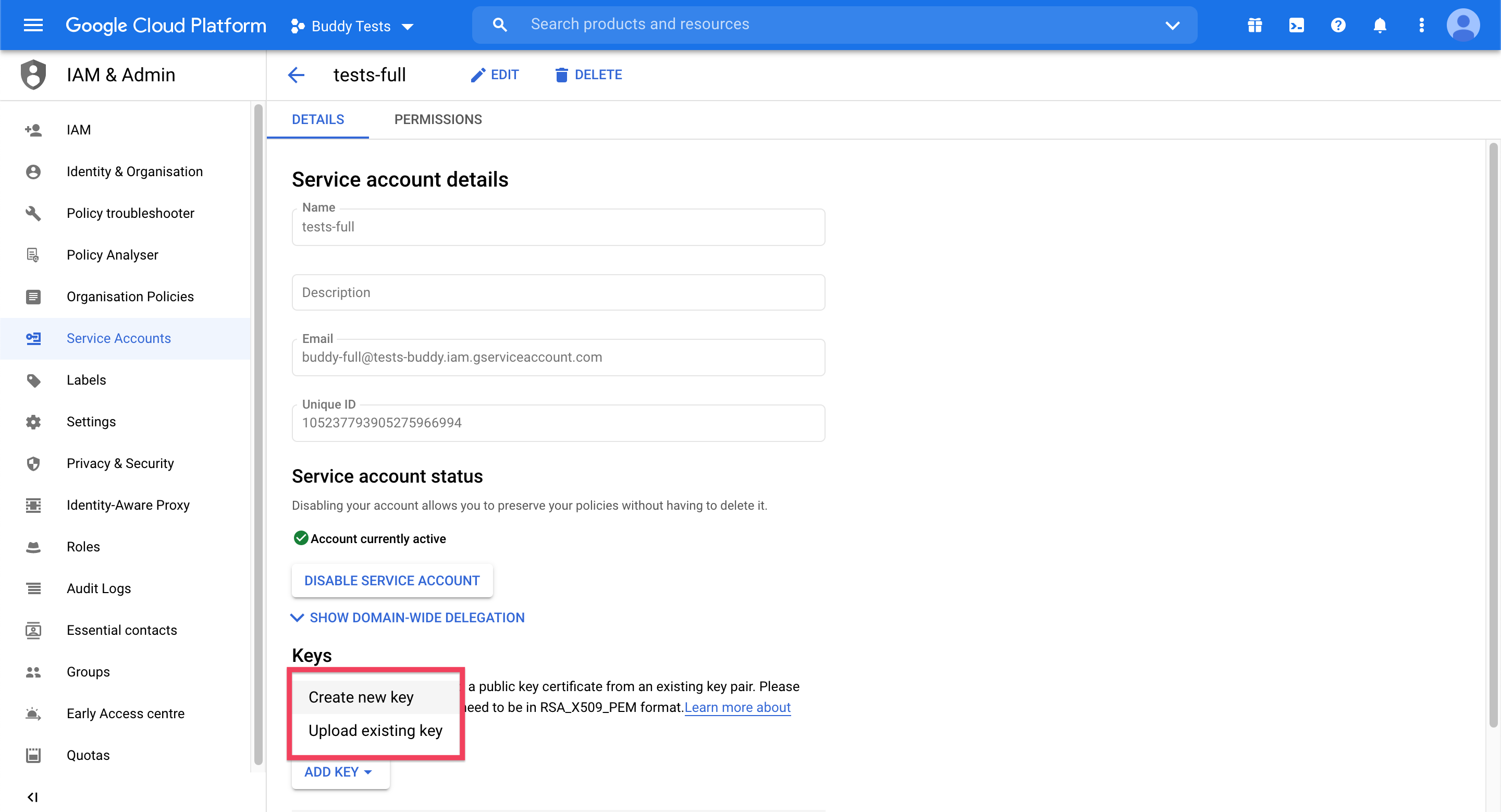Open the help question mark icon
Viewport: 1501px width, 812px height.
click(1338, 25)
